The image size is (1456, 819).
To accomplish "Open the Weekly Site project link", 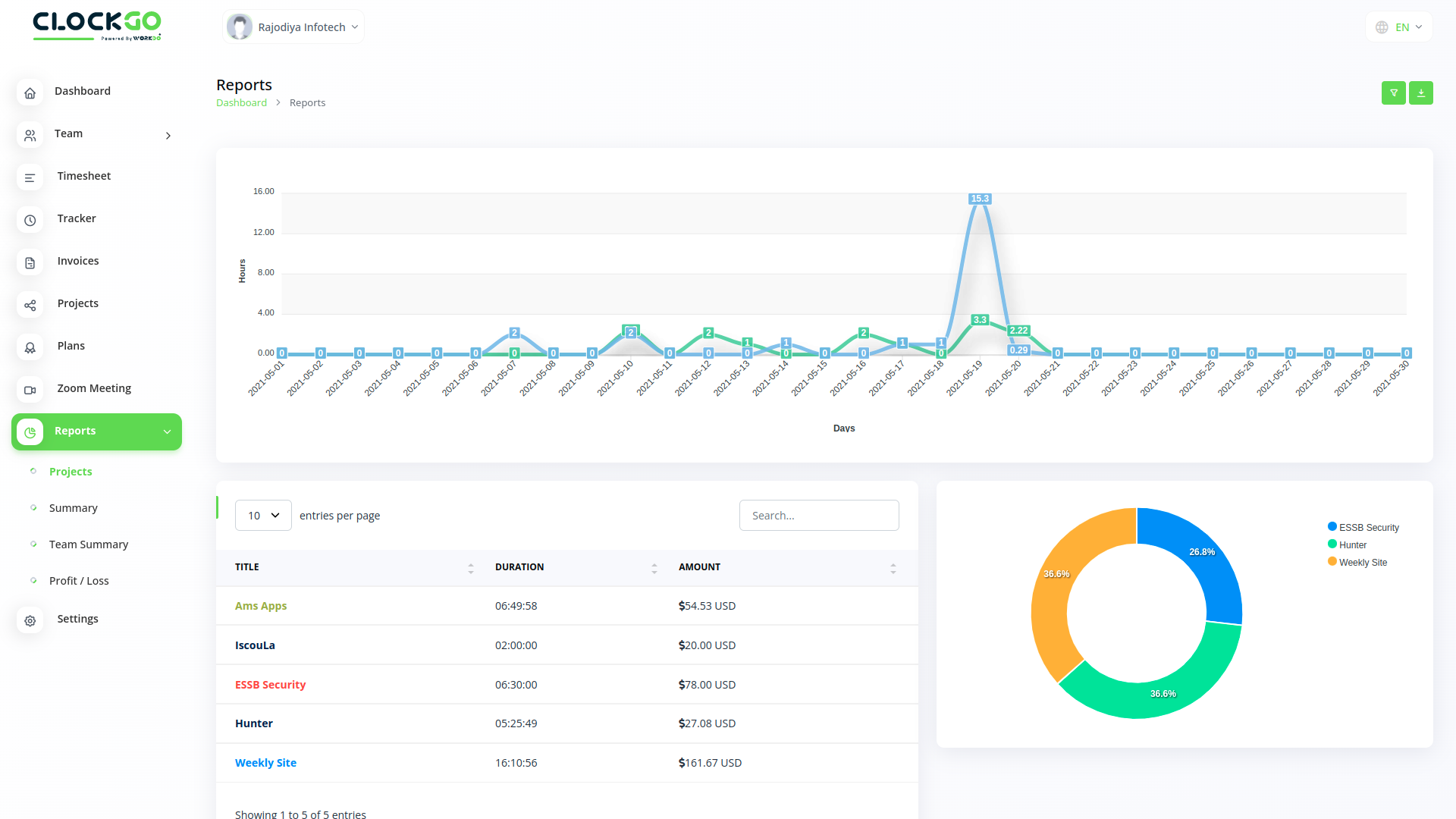I will [265, 763].
